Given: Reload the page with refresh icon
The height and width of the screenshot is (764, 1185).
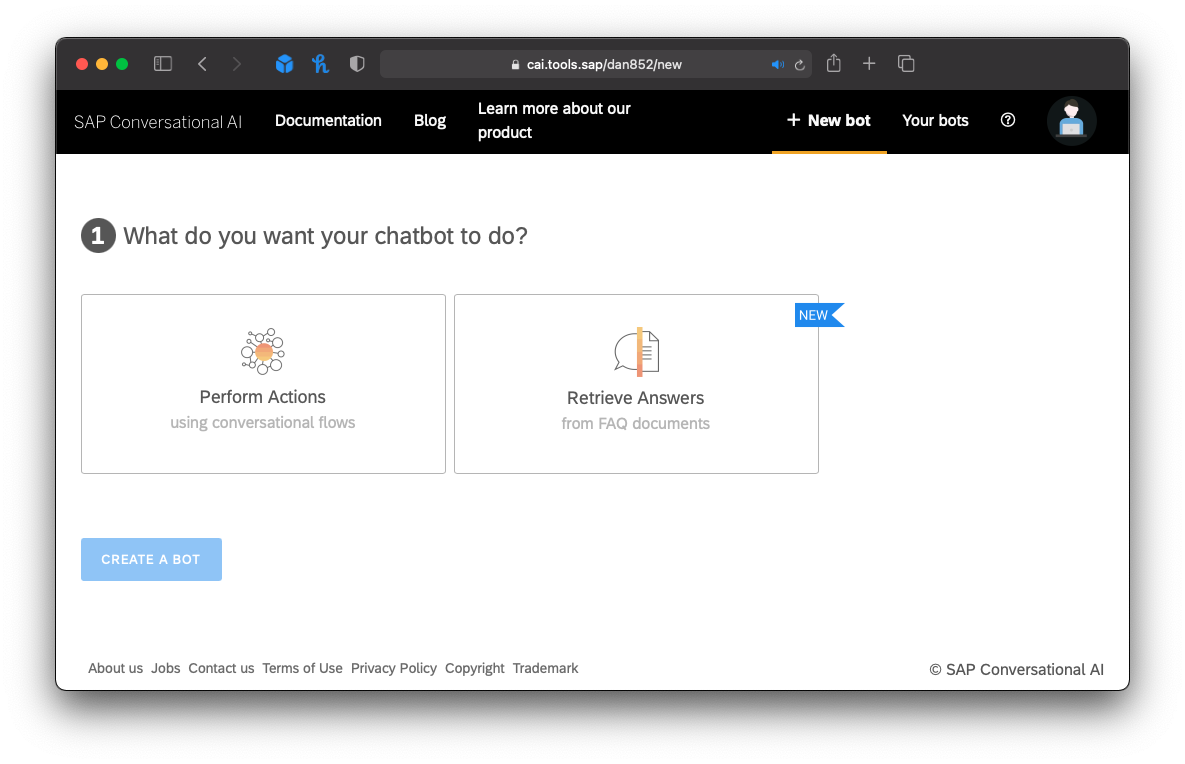Looking at the screenshot, I should (800, 65).
